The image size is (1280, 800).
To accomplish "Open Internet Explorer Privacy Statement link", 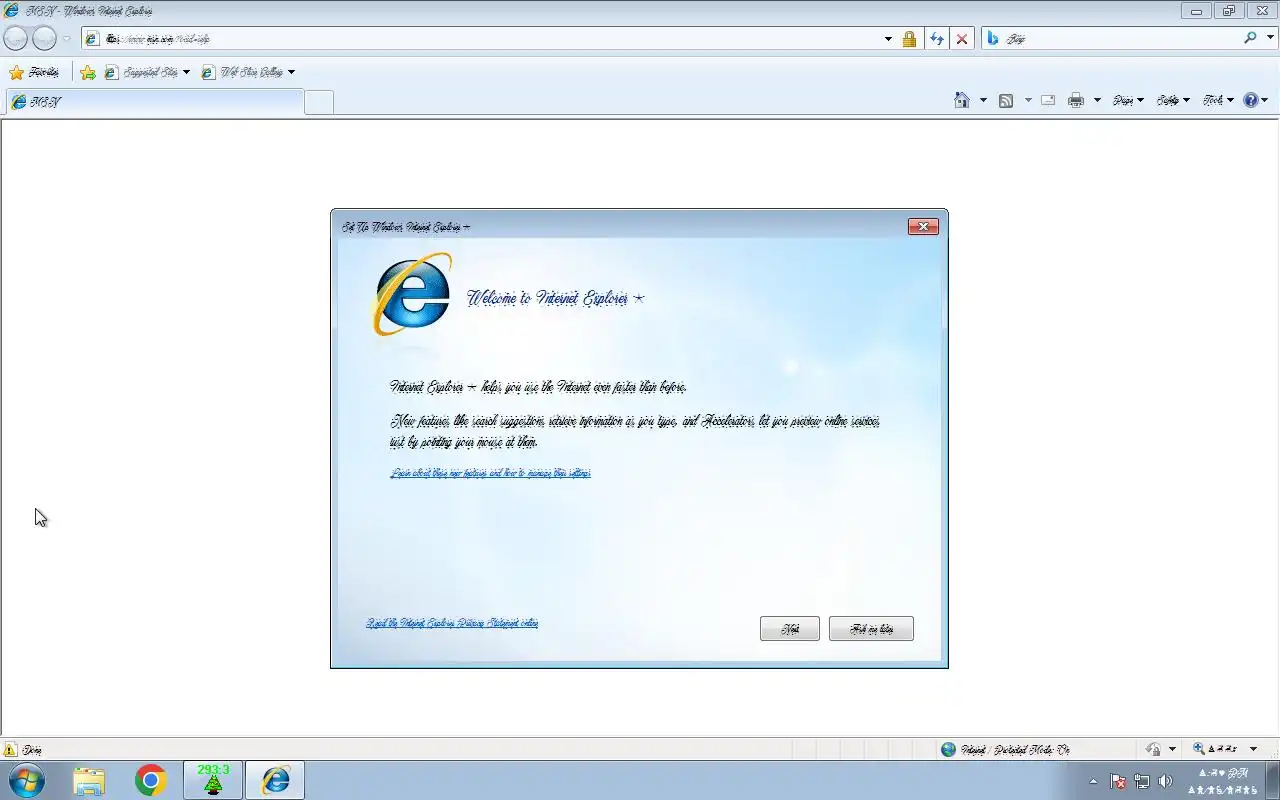I will pos(452,623).
